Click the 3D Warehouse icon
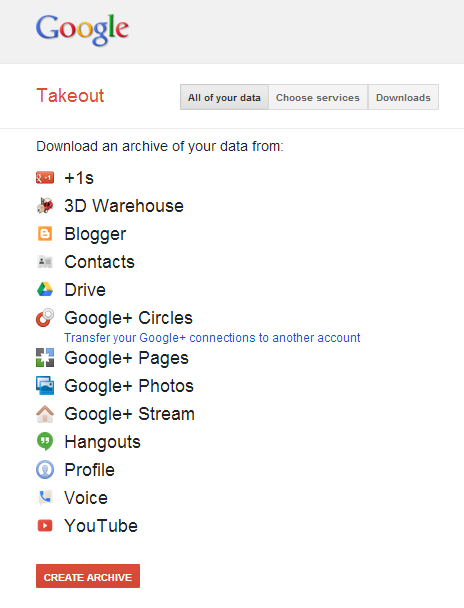 coord(45,206)
